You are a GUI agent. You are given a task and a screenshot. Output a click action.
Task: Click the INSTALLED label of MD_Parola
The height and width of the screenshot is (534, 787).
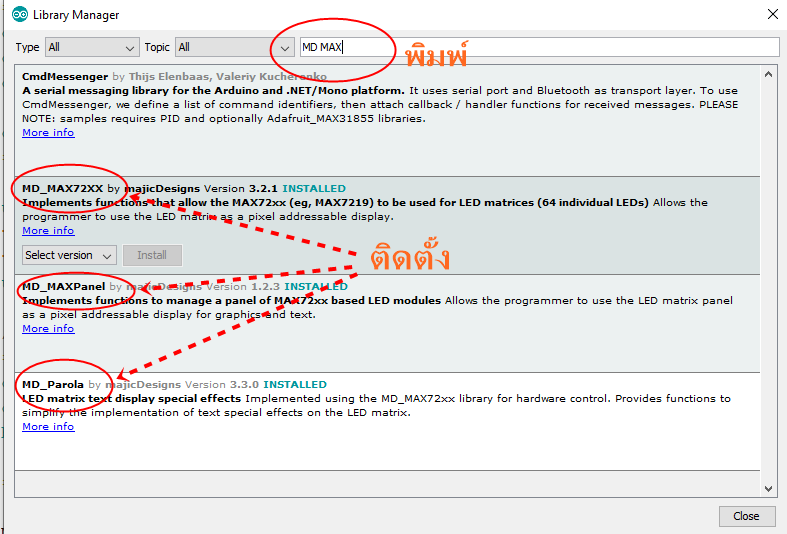(295, 384)
